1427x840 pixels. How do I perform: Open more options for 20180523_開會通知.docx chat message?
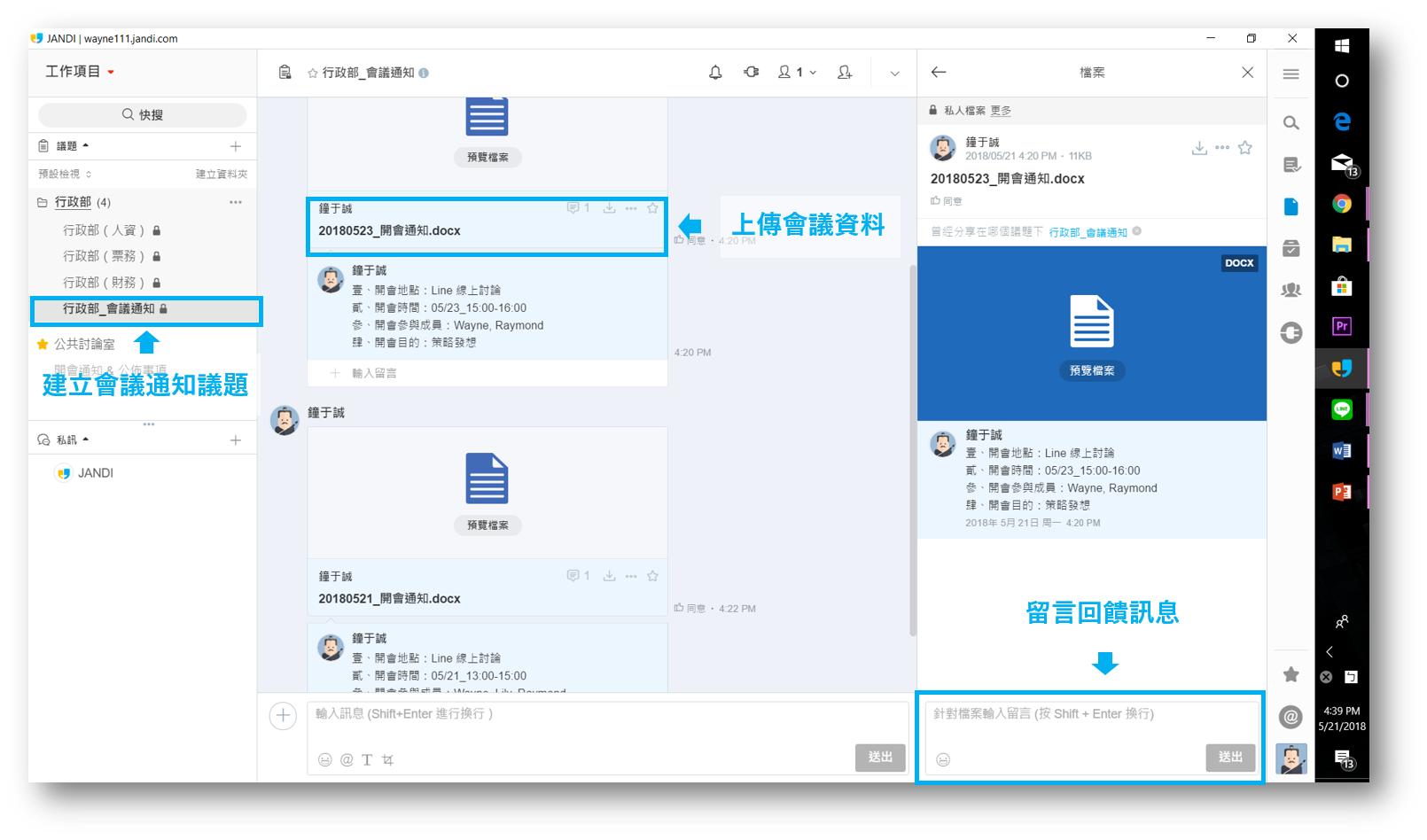click(x=631, y=208)
